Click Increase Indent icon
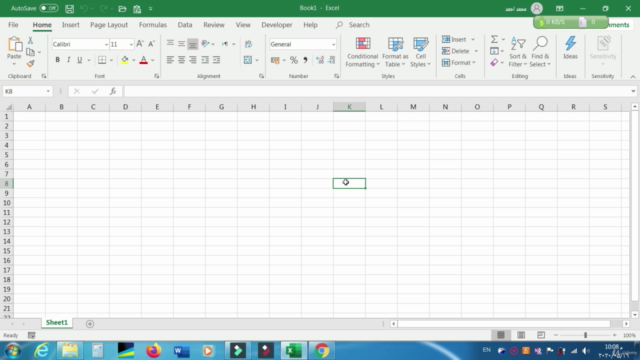This screenshot has width=640, height=360. (216, 60)
